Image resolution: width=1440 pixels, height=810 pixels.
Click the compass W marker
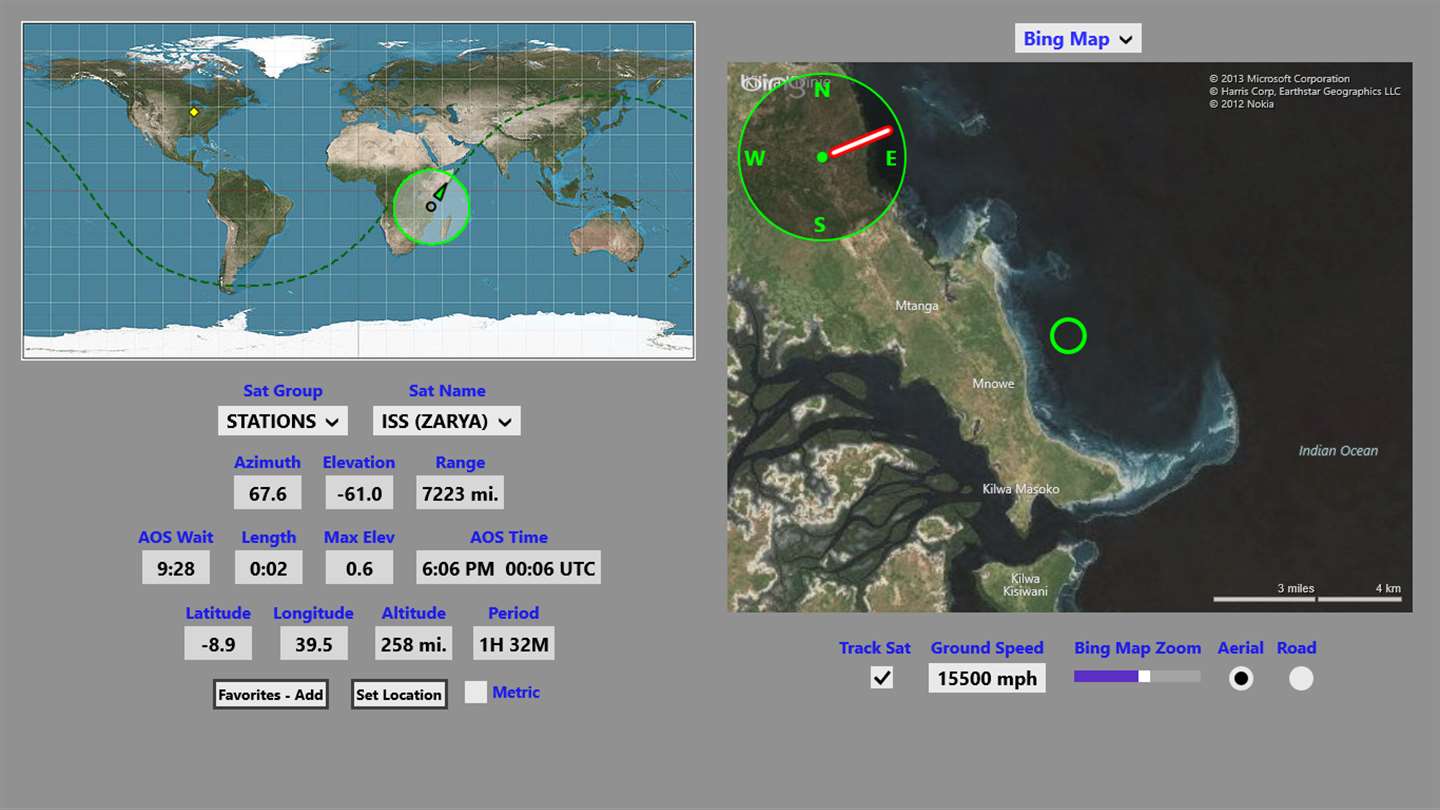(x=755, y=158)
